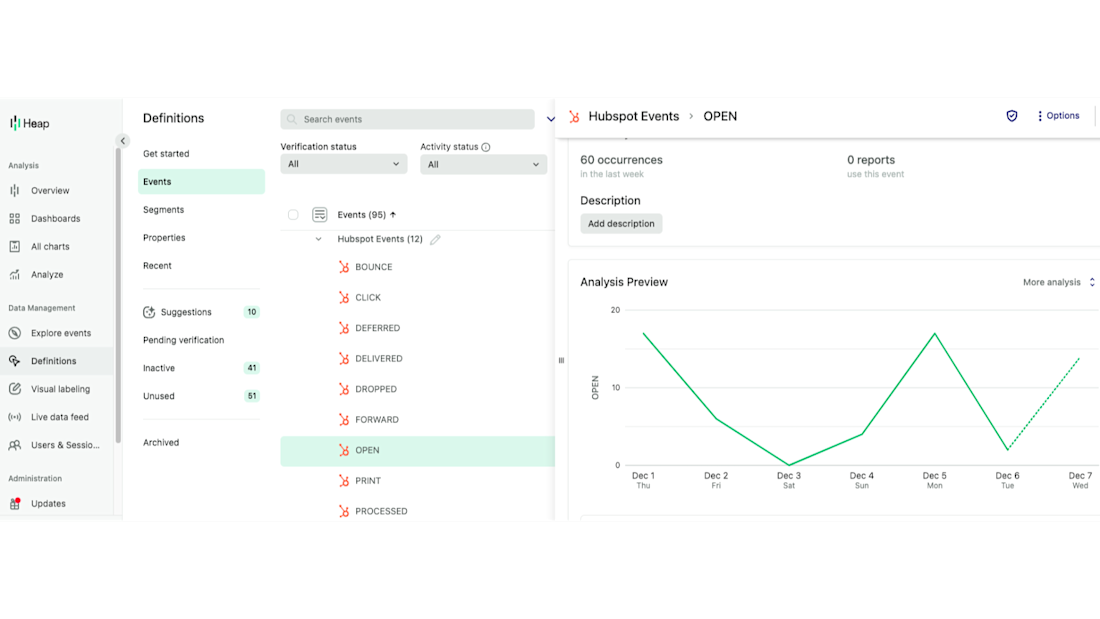Click the Suggestions count badge 10
This screenshot has width=1100, height=619.
(x=251, y=312)
